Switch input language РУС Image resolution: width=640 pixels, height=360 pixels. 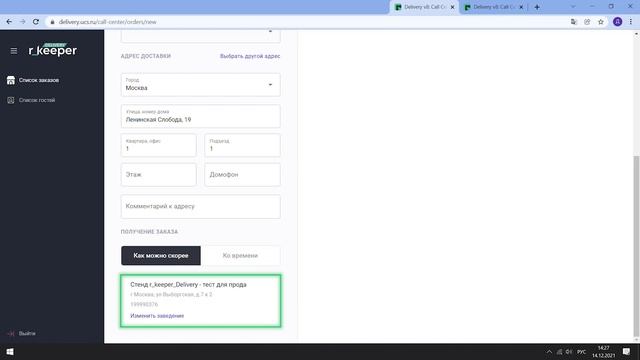582,352
